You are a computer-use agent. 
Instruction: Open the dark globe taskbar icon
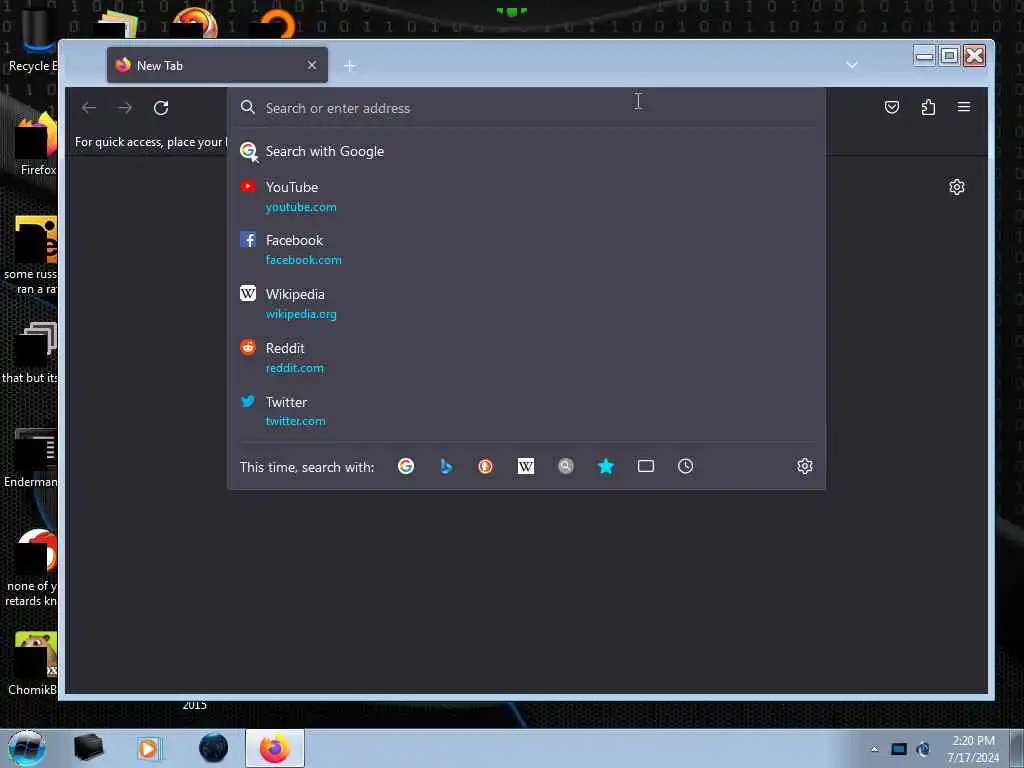pos(214,748)
